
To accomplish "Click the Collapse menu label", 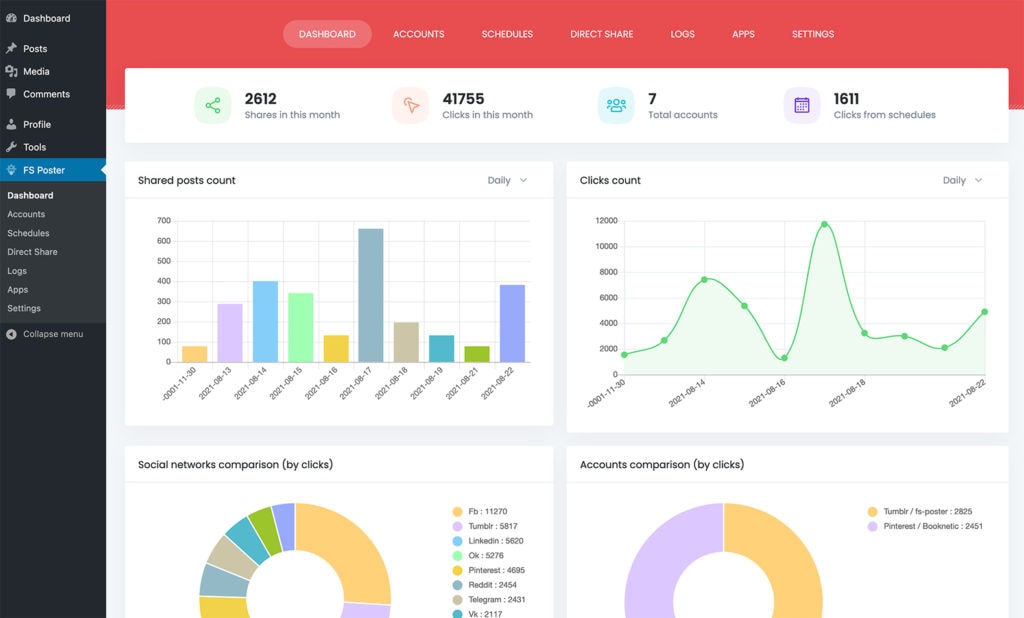I will coord(53,334).
